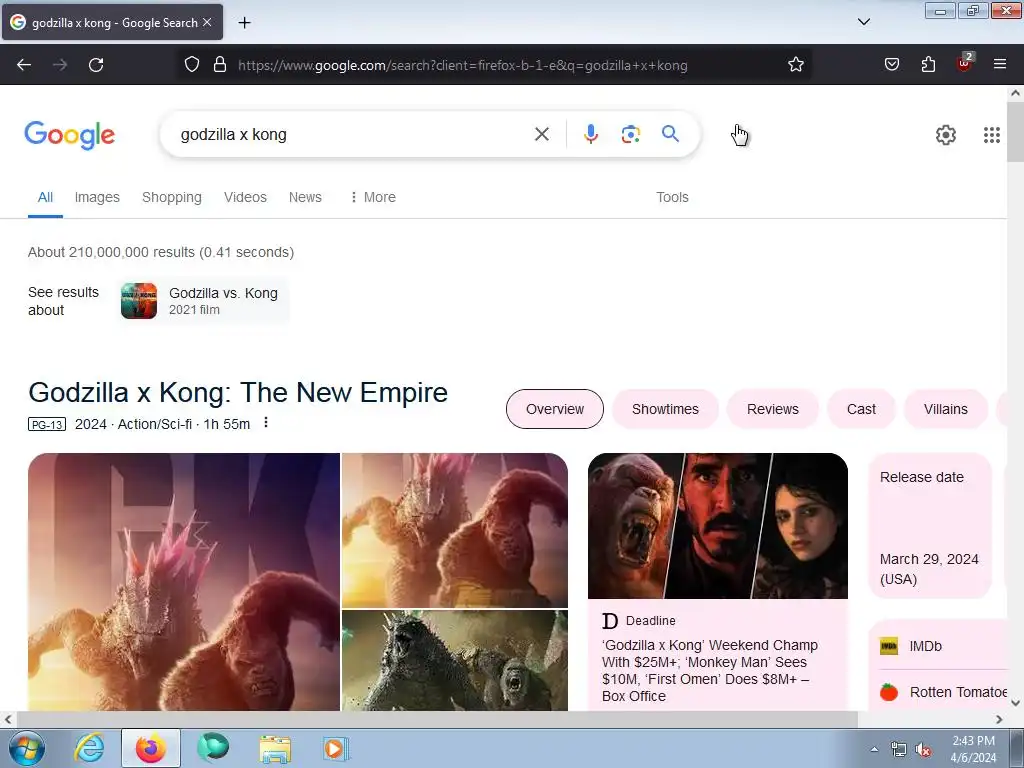The height and width of the screenshot is (768, 1024).
Task: Clear the search query with the X icon
Action: [541, 134]
